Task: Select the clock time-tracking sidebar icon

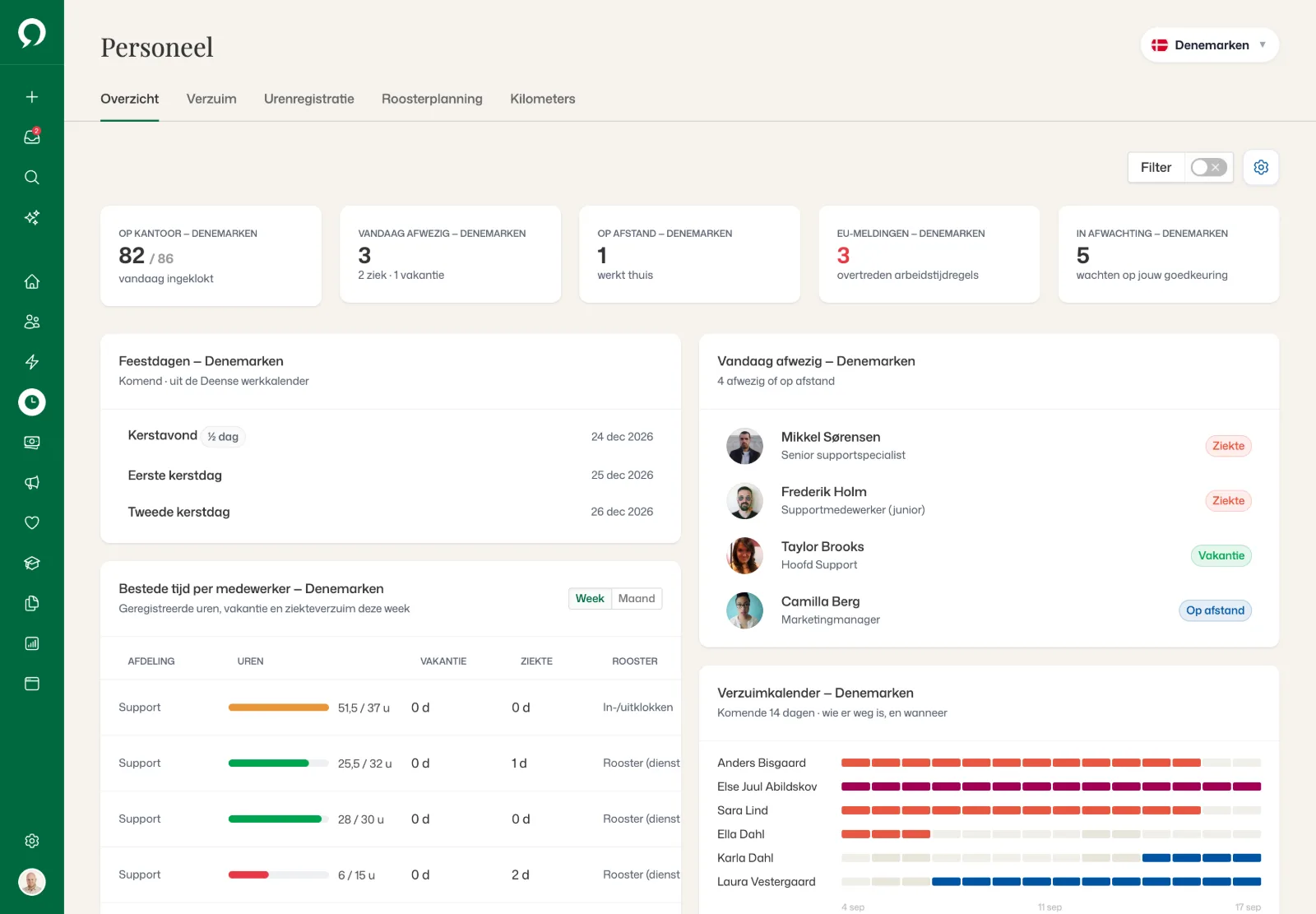Action: tap(32, 402)
